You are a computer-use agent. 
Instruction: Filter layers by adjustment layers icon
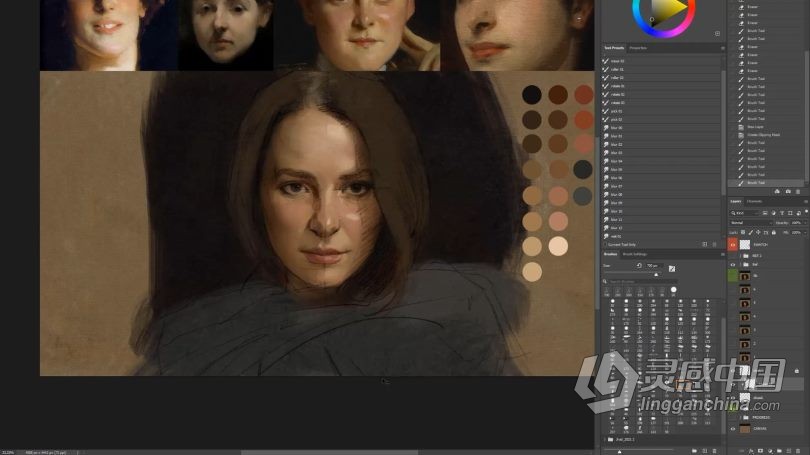coord(773,213)
